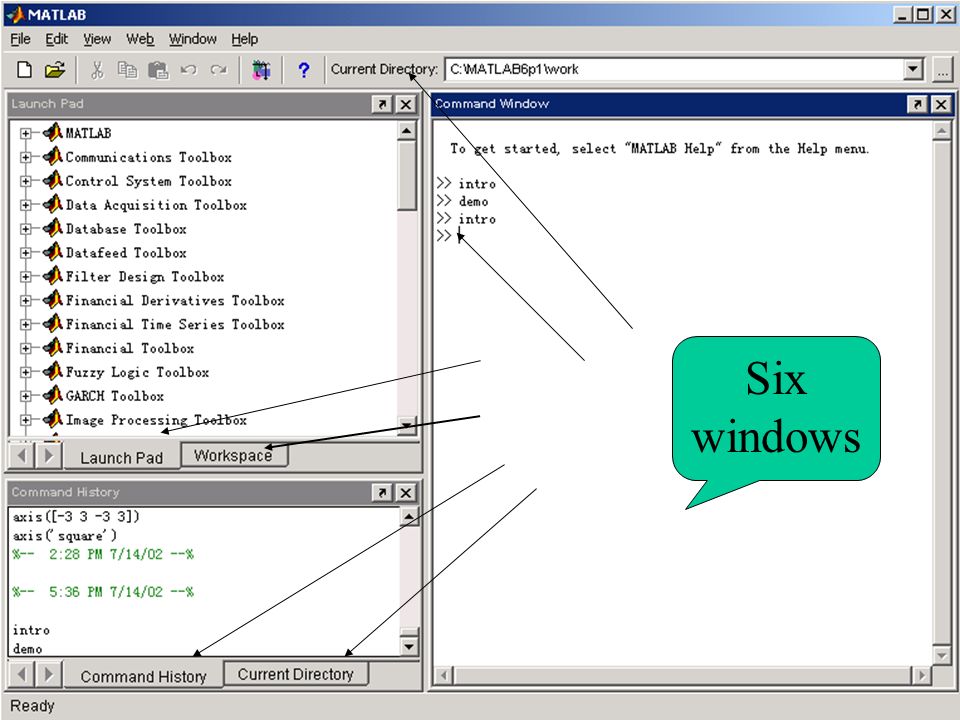Screen dimensions: 960x720
Task: Click the Current Directory path field
Action: (x=674, y=69)
